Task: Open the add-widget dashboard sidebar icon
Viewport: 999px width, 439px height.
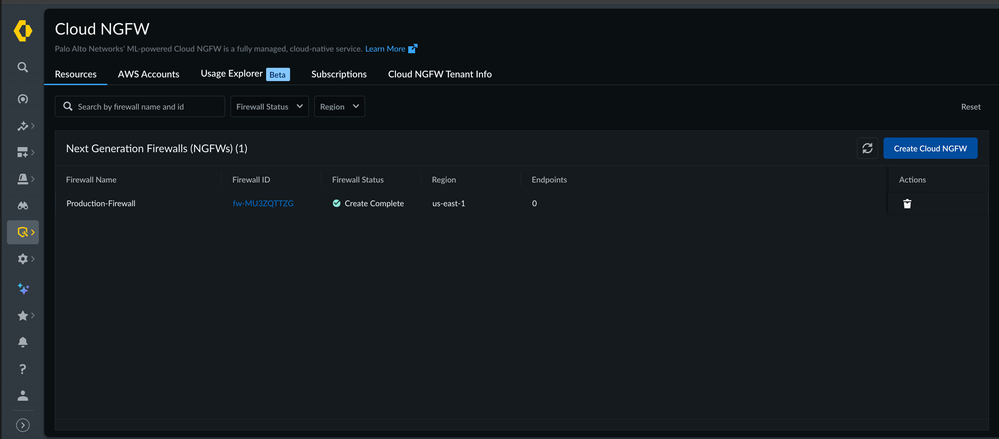Action: [22, 152]
